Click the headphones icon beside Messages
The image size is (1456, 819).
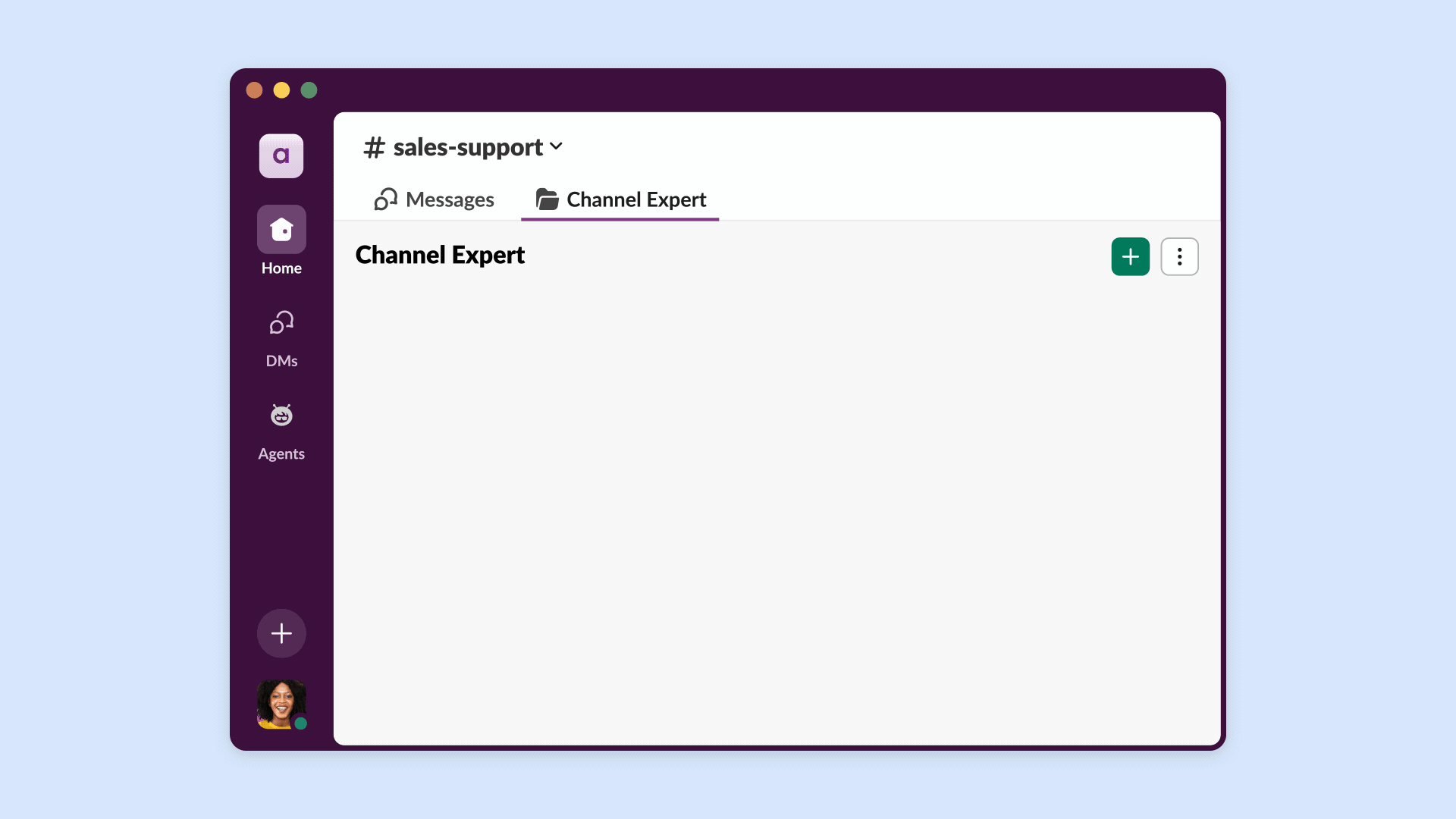click(x=385, y=199)
